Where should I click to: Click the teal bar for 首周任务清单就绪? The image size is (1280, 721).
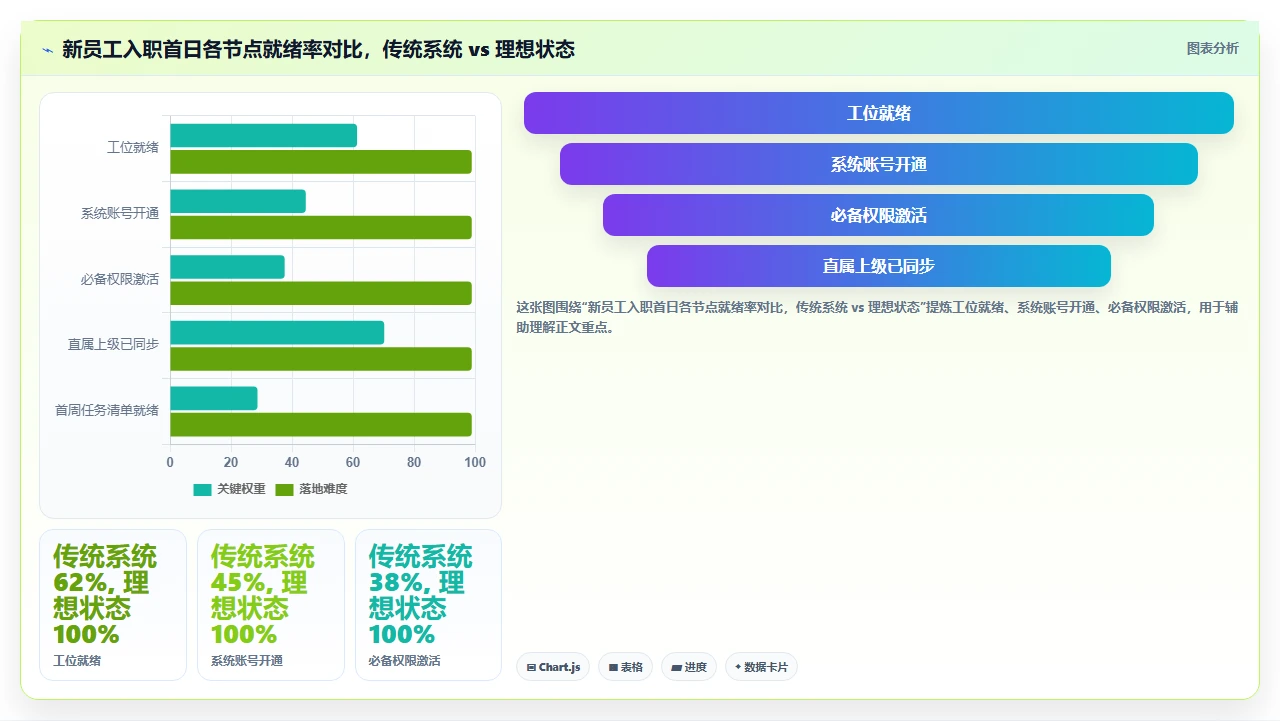point(214,398)
